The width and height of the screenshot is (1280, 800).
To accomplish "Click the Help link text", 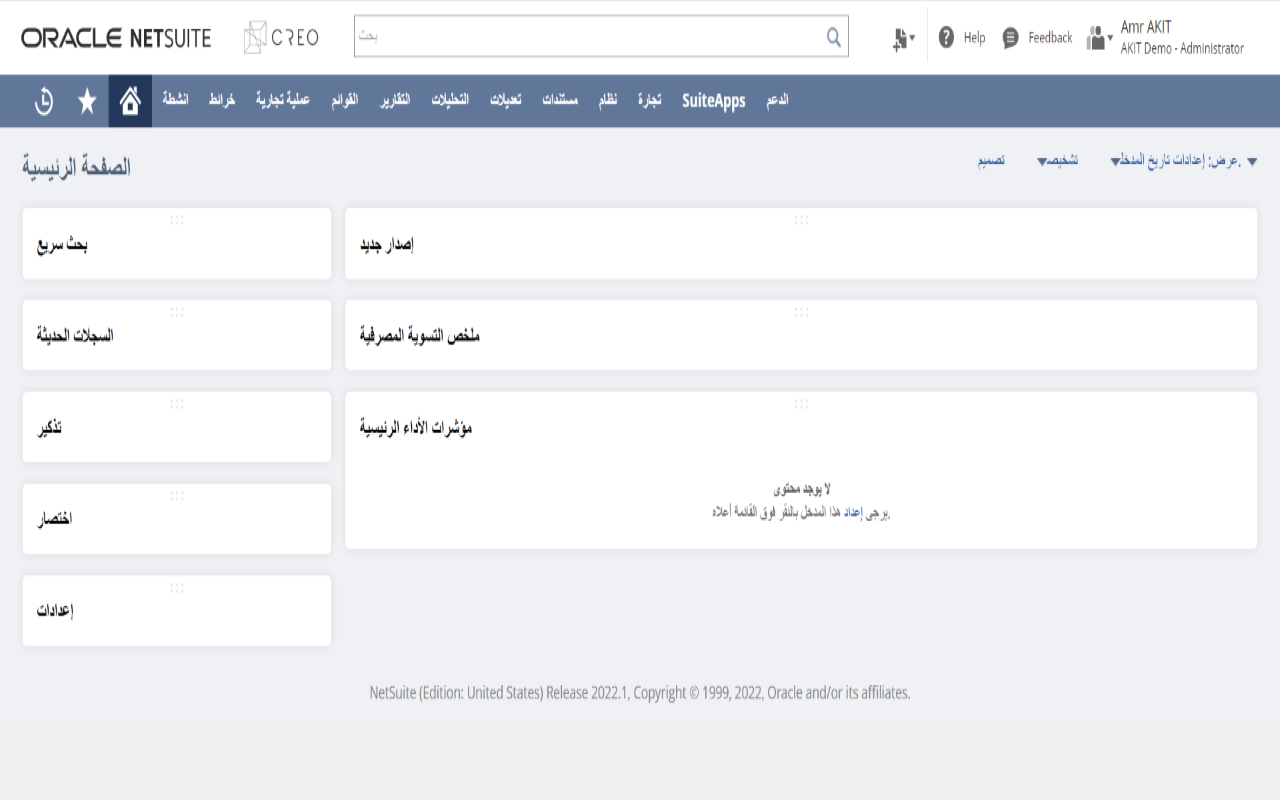I will point(974,38).
